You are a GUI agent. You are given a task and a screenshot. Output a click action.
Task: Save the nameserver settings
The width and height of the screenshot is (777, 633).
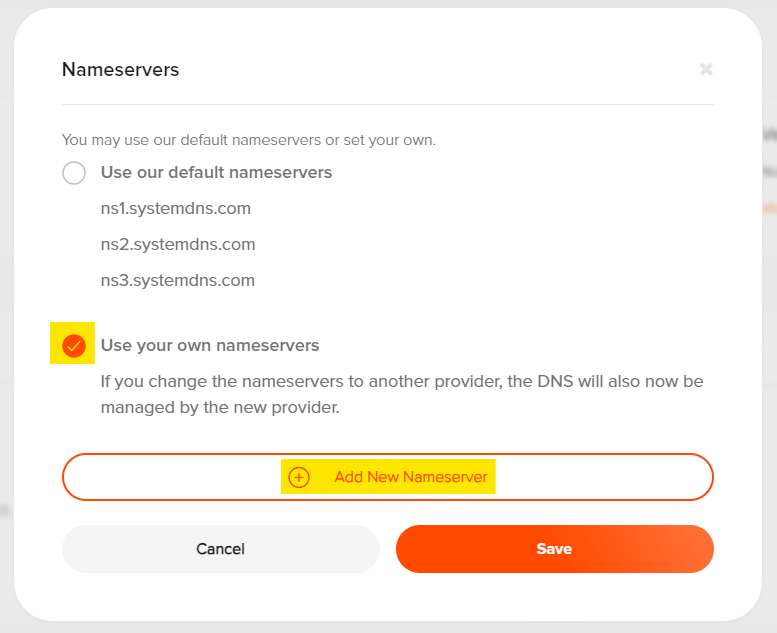(555, 549)
